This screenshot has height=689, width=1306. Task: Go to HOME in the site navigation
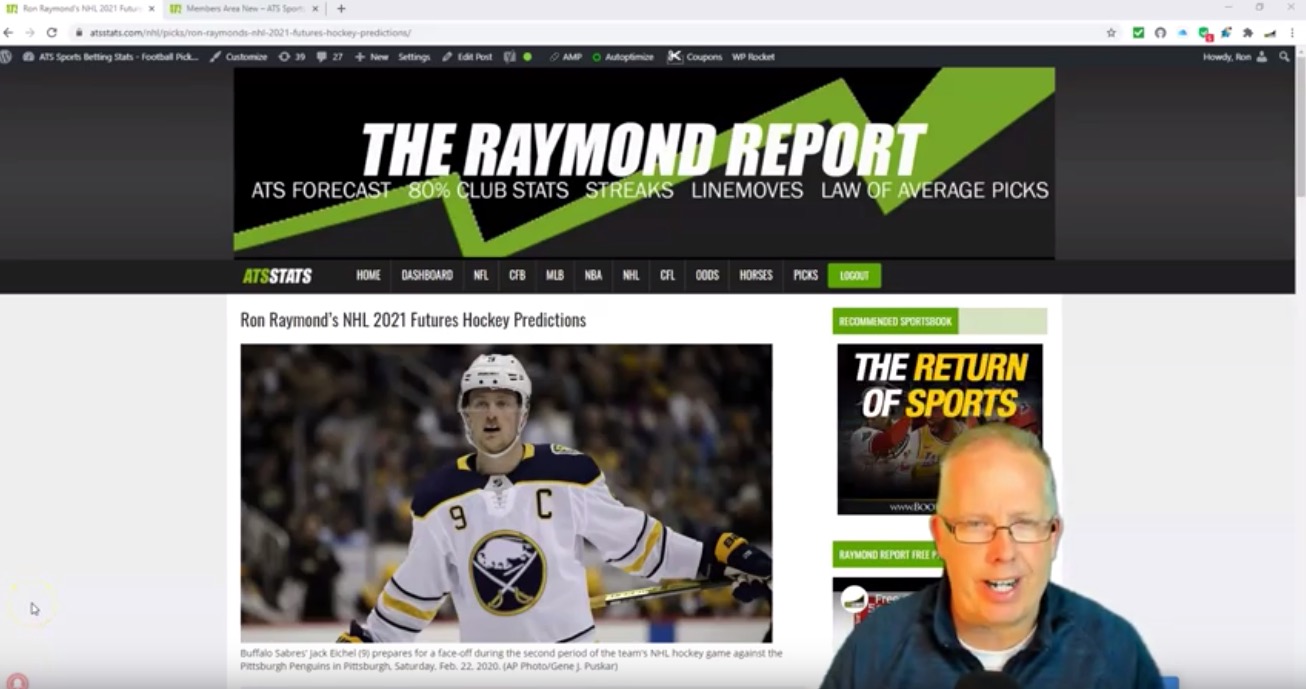(x=369, y=275)
